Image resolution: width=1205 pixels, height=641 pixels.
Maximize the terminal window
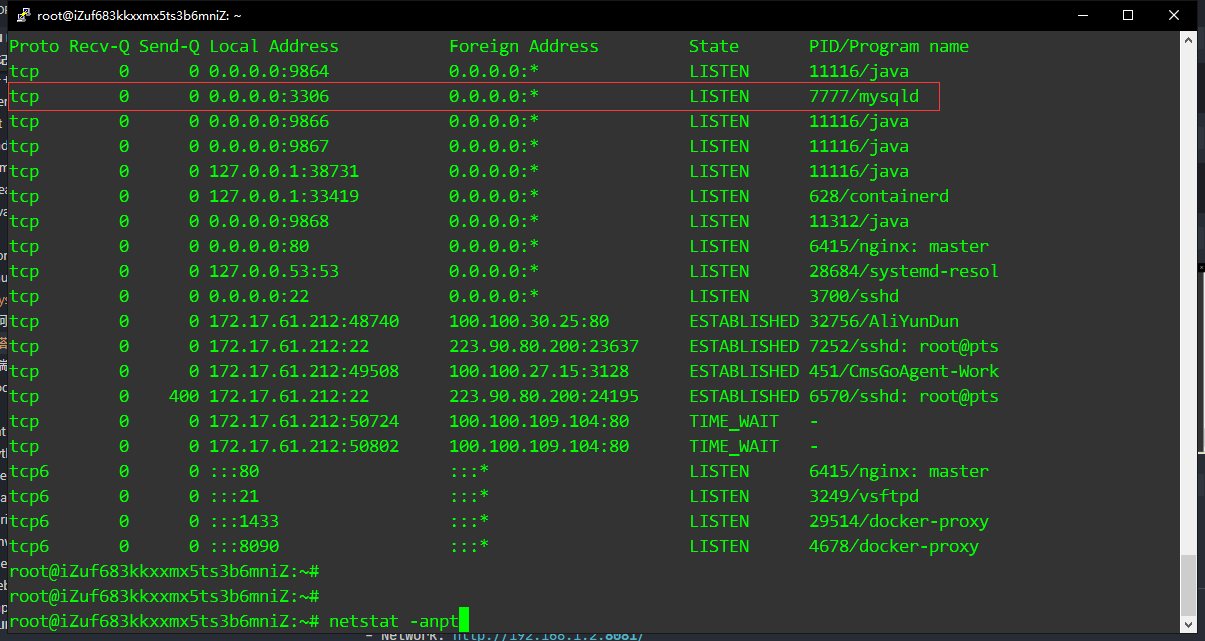1128,15
